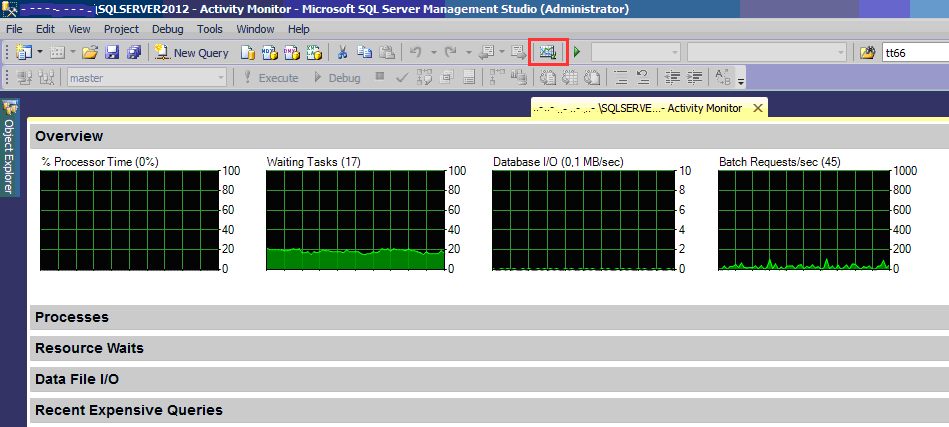Click the Change Connection icon
The image size is (949, 427).
pos(46,77)
